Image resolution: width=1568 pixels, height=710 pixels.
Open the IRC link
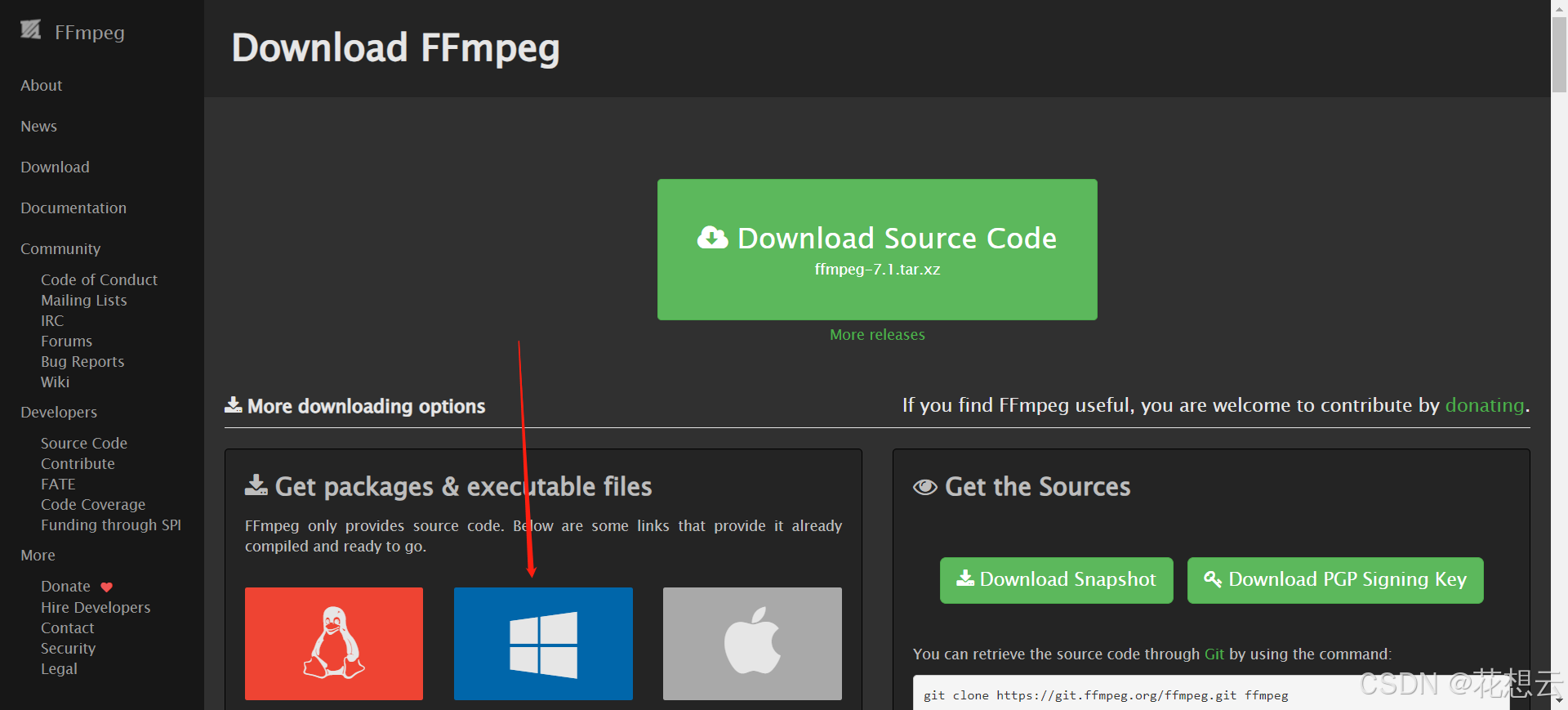click(52, 321)
